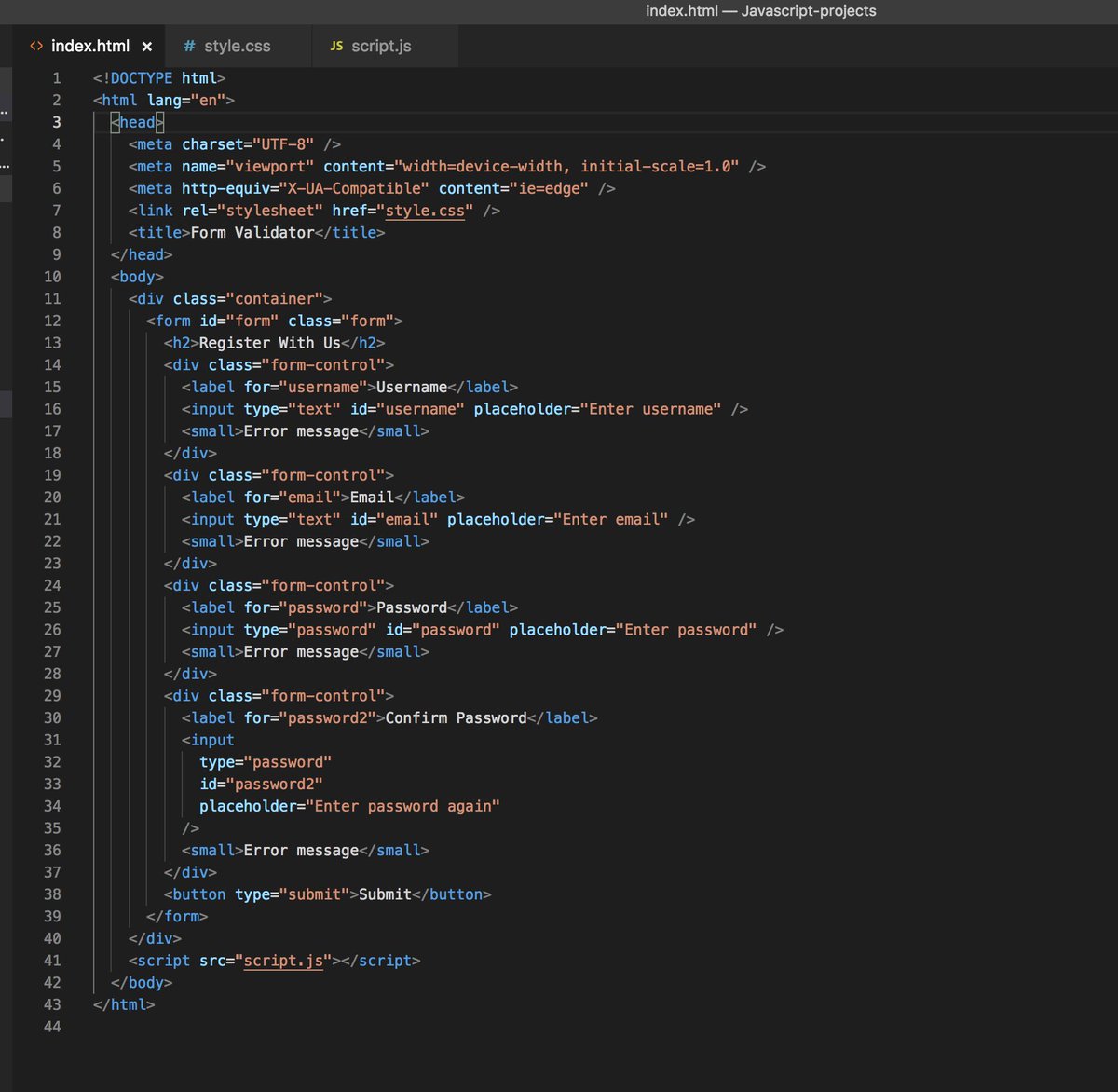This screenshot has height=1092, width=1118.
Task: Click the <input tag on line 31
Action: 208,740
